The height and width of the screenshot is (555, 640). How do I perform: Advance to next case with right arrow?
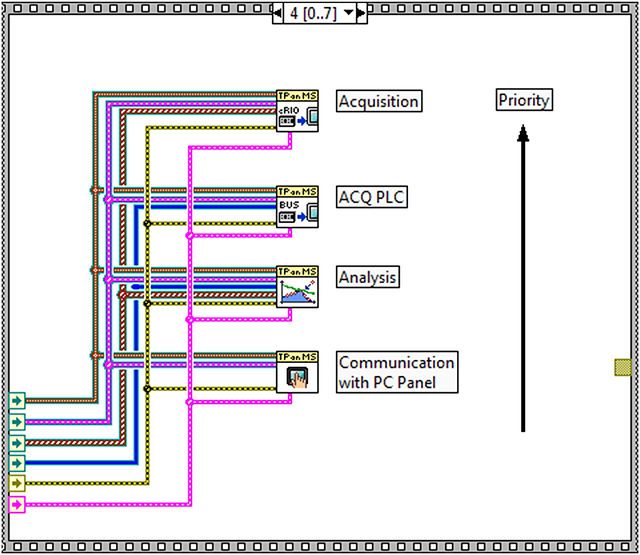[362, 13]
